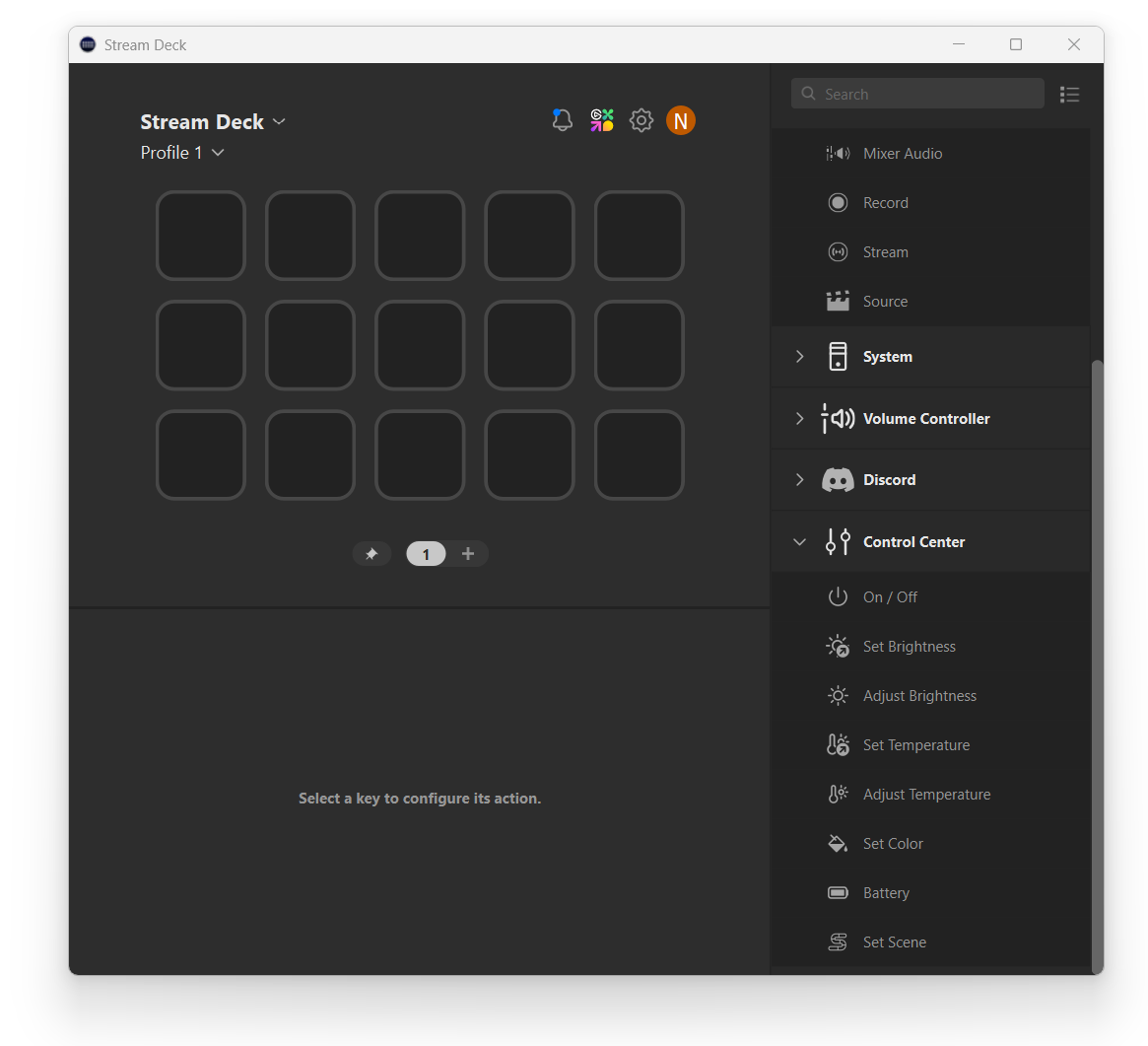Screen dimensions: 1148x1046
Task: Click the Set Brightness icon
Action: pos(838,646)
